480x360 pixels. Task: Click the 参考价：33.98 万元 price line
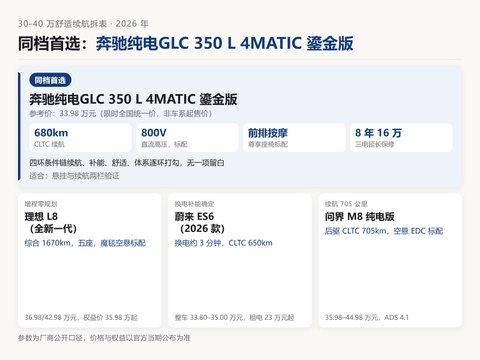(120, 114)
